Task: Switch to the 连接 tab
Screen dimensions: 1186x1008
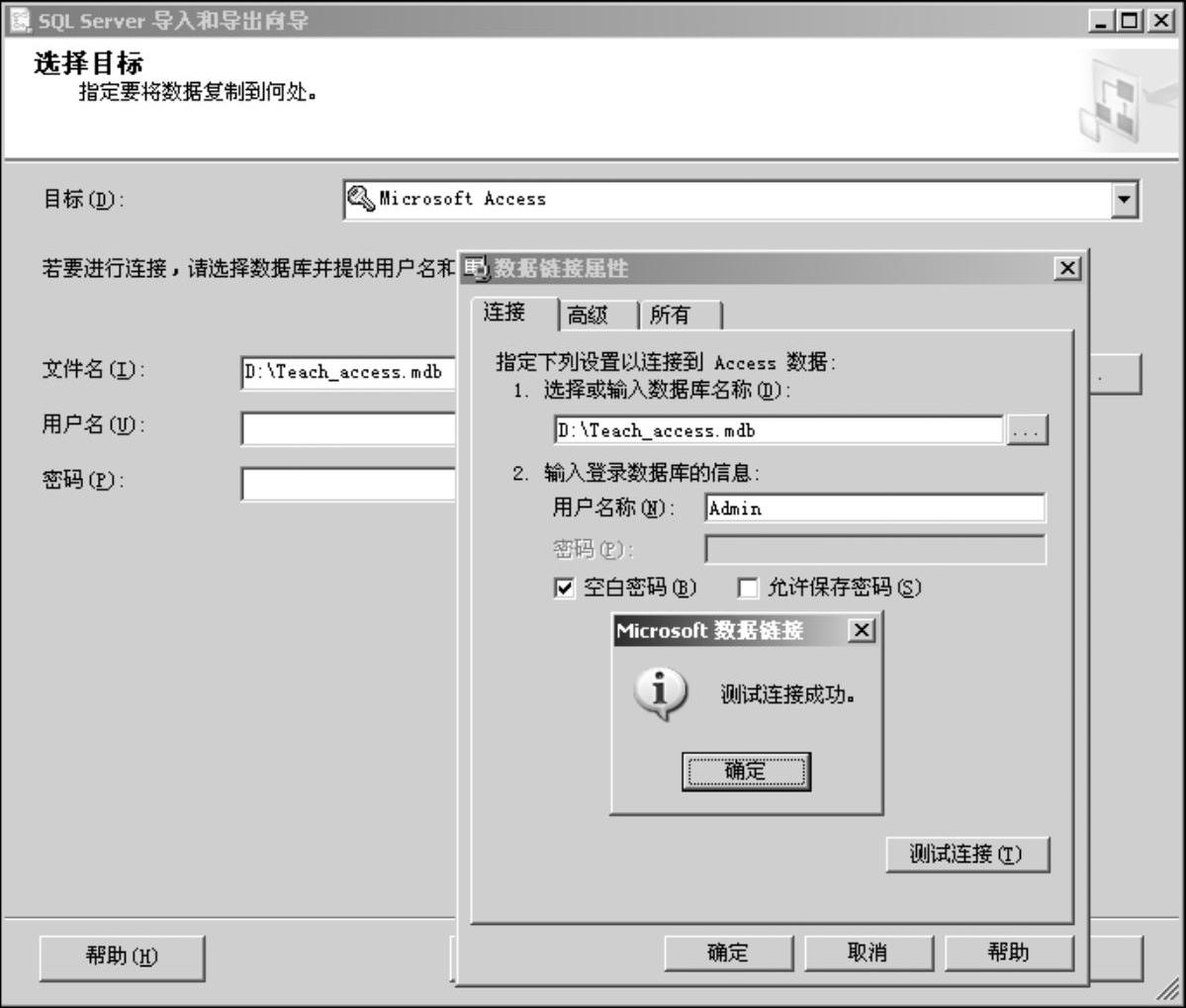Action: pos(513,313)
